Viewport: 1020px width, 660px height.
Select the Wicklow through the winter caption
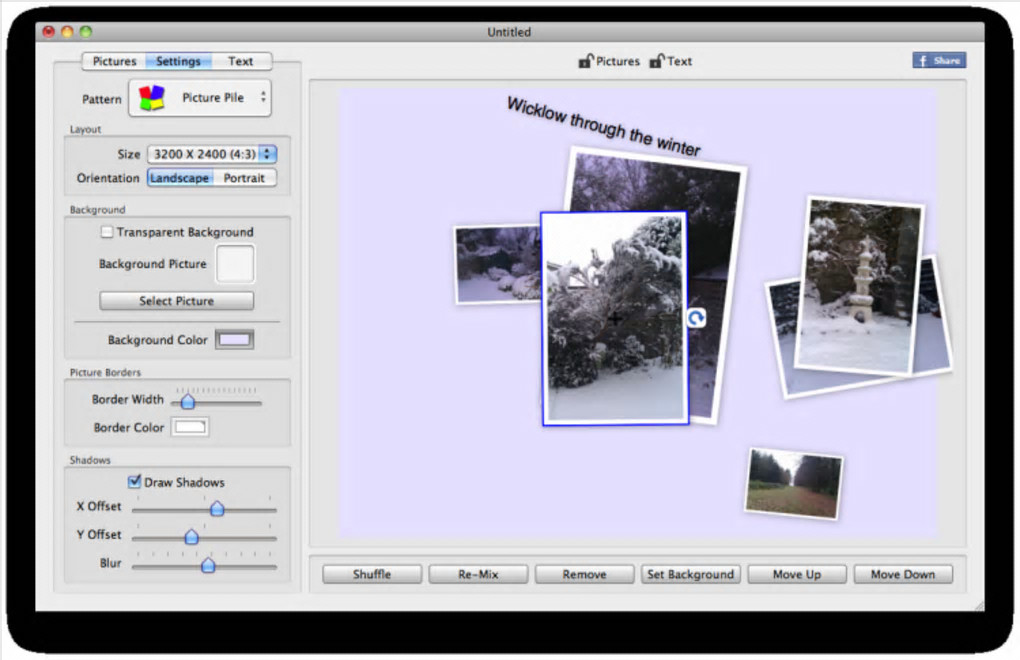coord(603,127)
